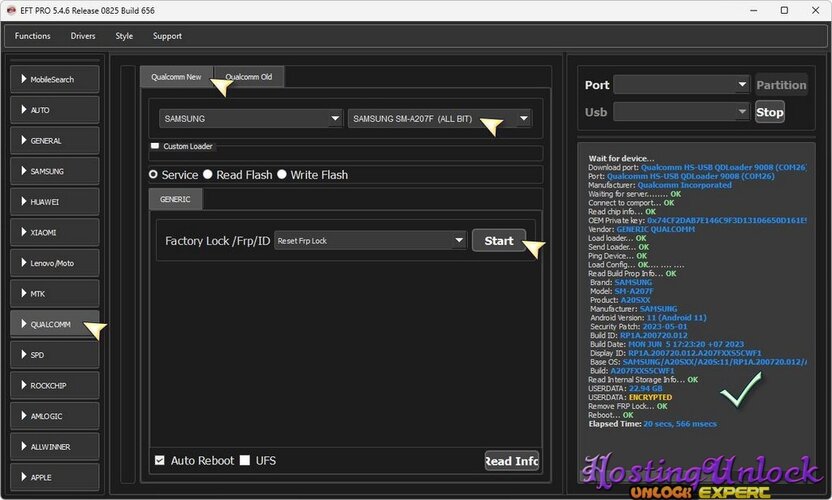Click the 'Model: SM-A207F' log line
This screenshot has width=832, height=500.
click(622, 291)
